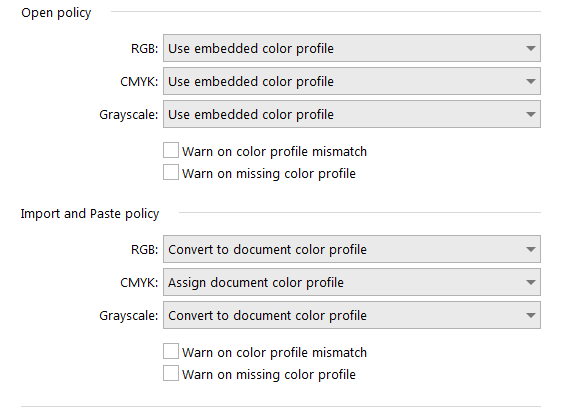Expand Import and Paste Grayscale dropdown
Screen dimensions: 562x408
click(x=352, y=315)
